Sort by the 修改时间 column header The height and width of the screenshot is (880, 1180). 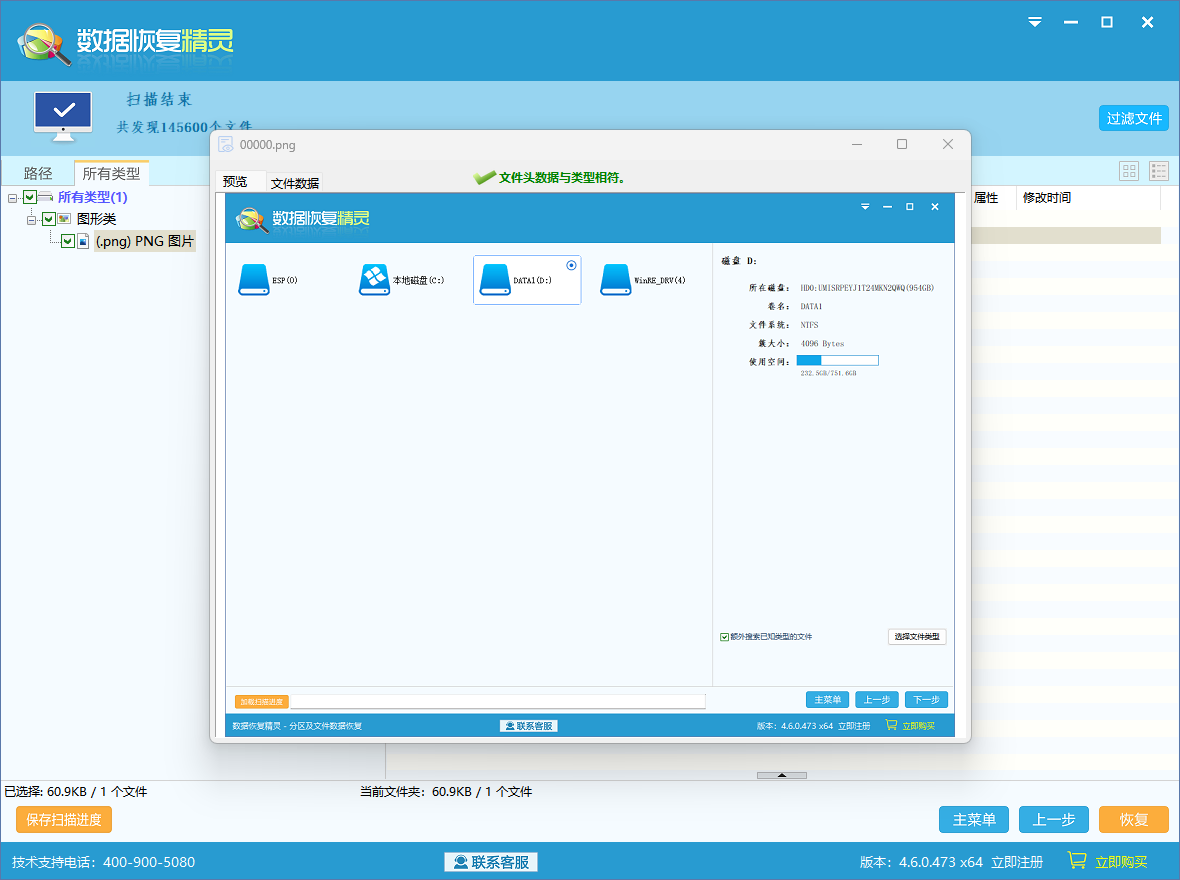(x=1046, y=198)
